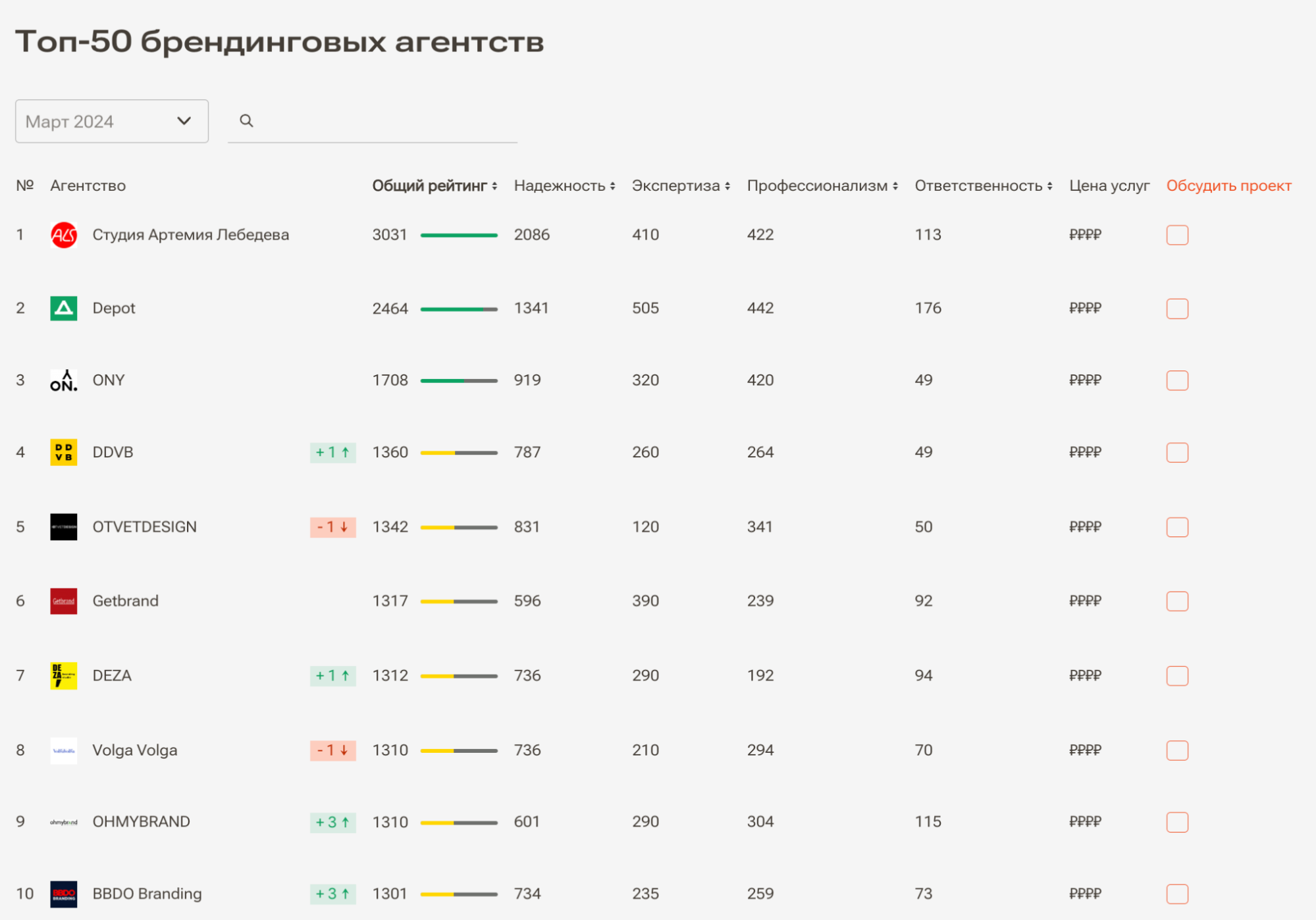Click the +1 rank badge for DDVB
Image resolution: width=1316 pixels, height=920 pixels.
(333, 452)
